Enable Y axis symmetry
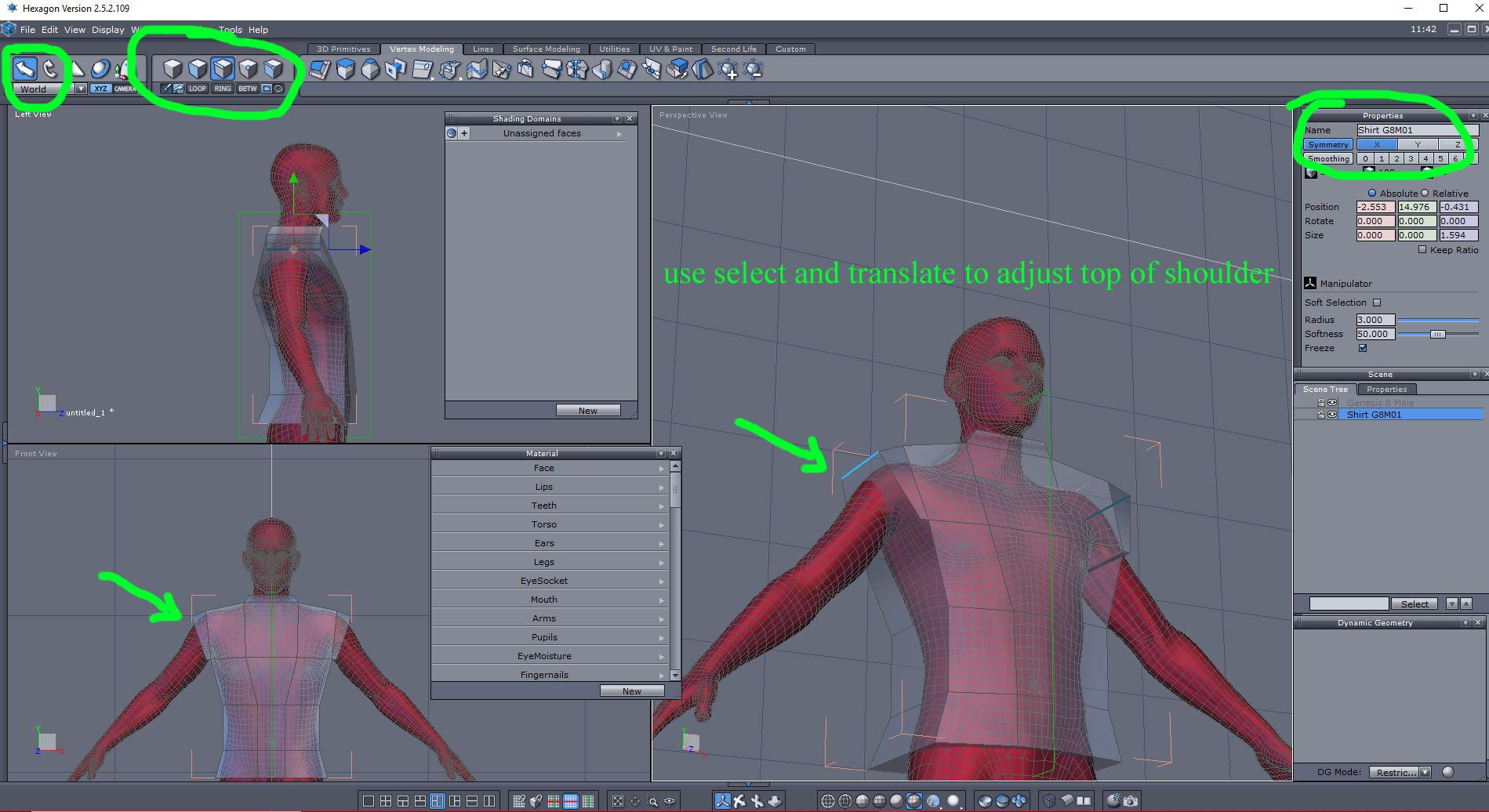 tap(1417, 144)
